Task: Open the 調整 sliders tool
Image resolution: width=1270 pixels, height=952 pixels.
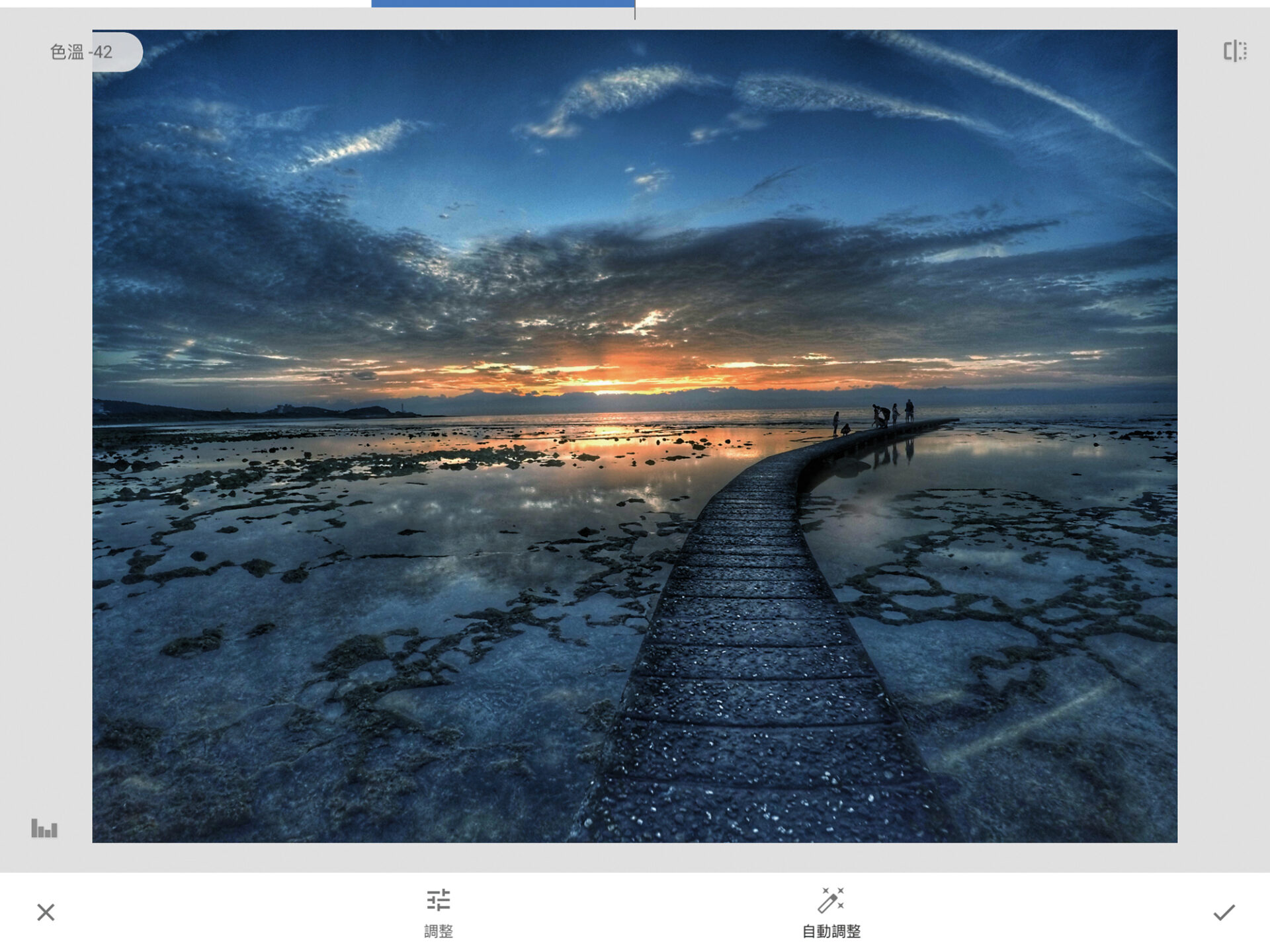Action: [438, 913]
